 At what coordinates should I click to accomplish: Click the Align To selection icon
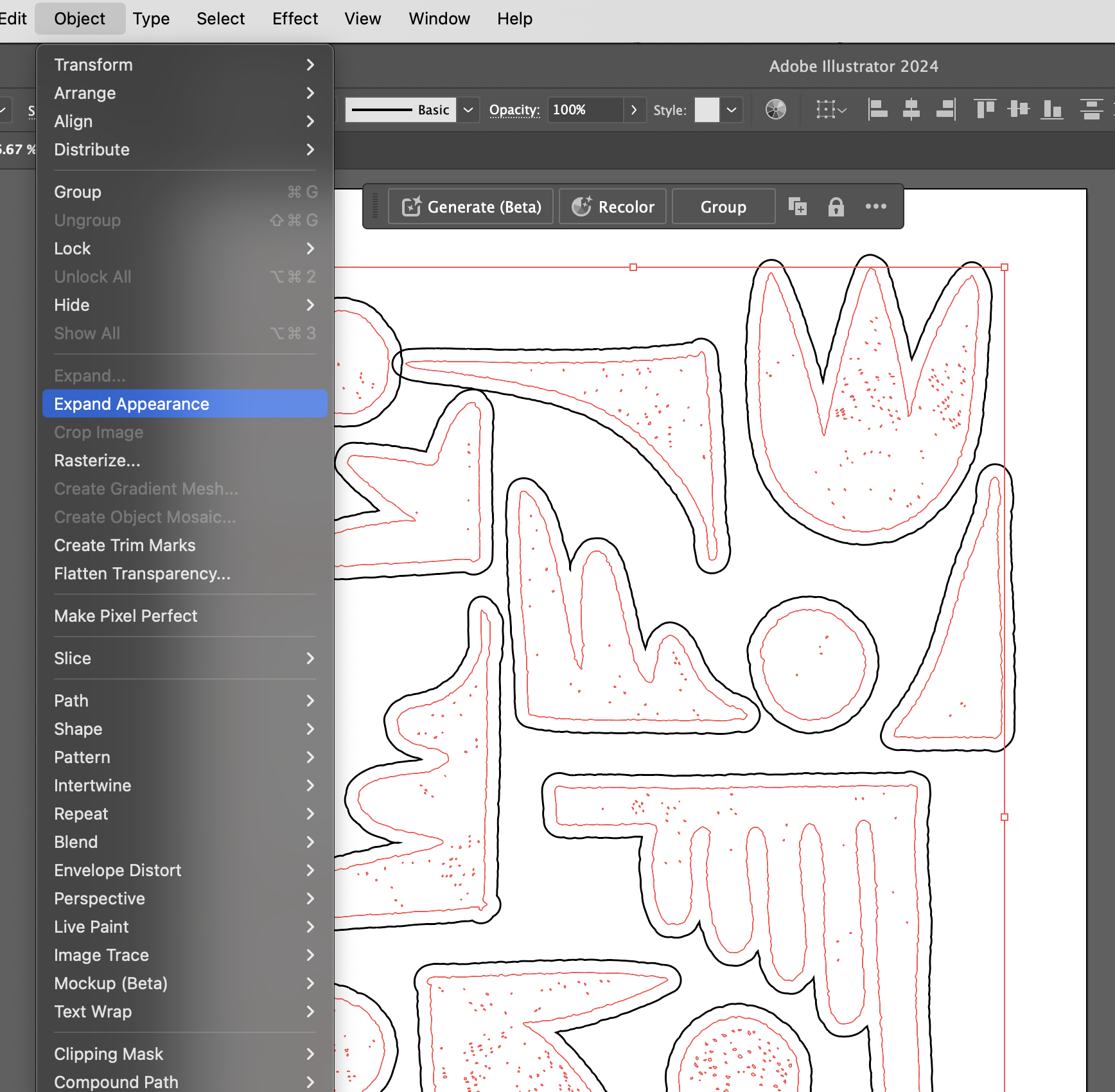(x=832, y=110)
